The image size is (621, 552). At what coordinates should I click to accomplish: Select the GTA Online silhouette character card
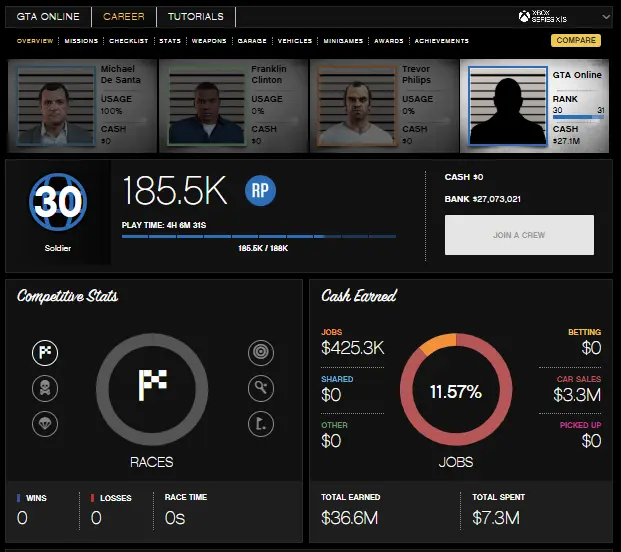[x=534, y=106]
